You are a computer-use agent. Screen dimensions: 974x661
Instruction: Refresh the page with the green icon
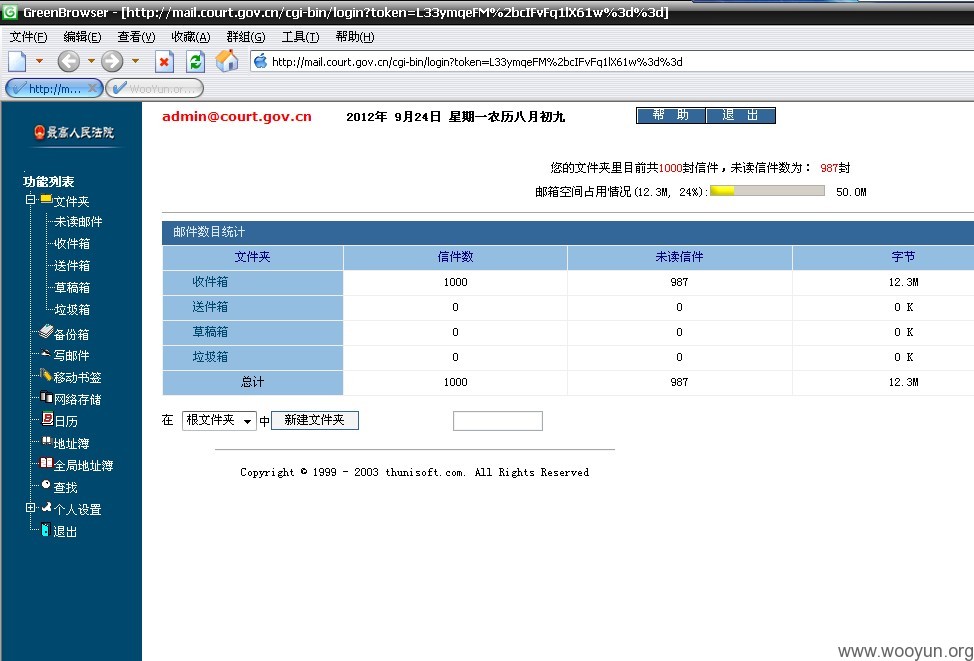pos(196,62)
